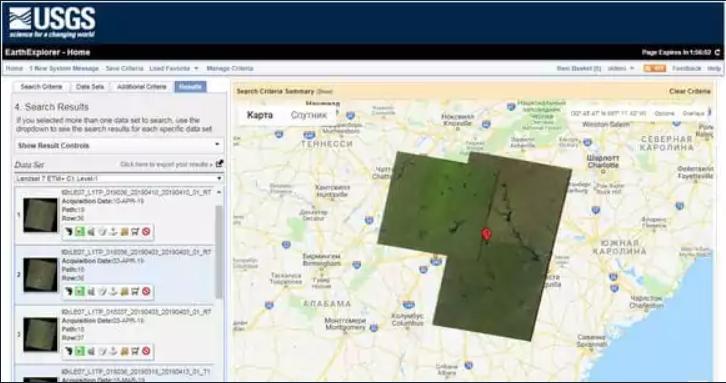This screenshot has height=383, width=726.
Task: Open thumbnail of result 1 scene
Action: pyautogui.click(x=40, y=215)
